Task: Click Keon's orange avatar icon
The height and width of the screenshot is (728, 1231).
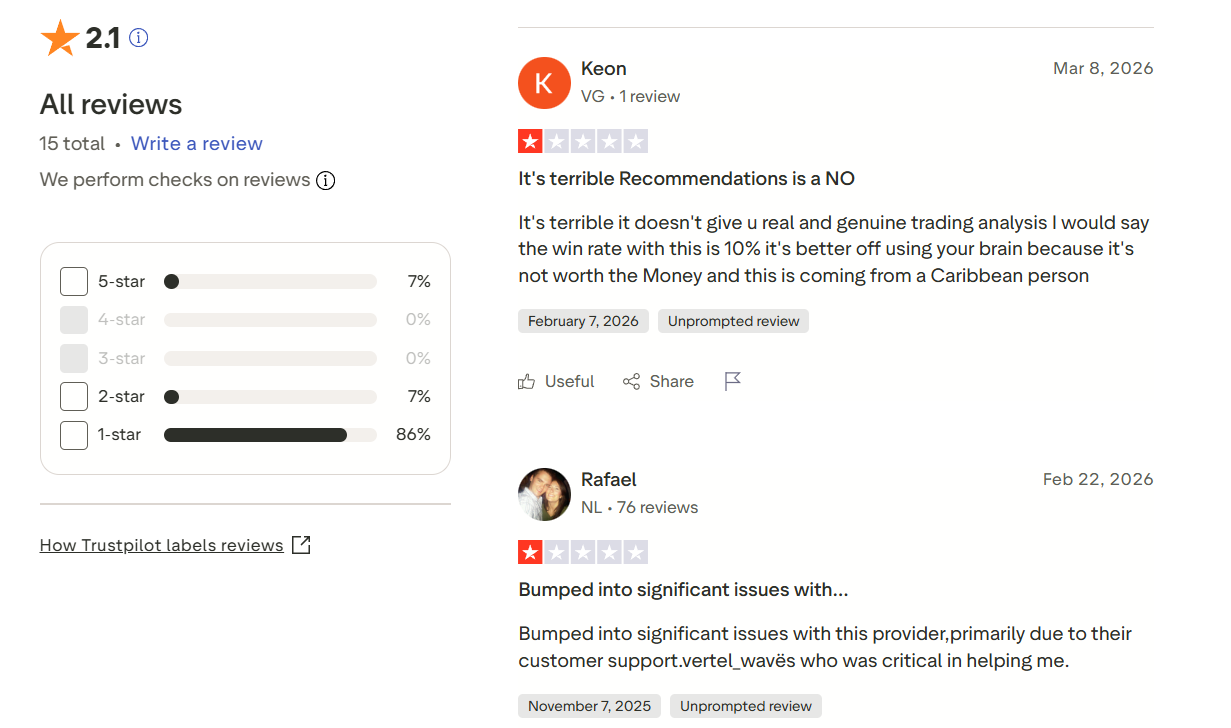Action: pos(544,83)
